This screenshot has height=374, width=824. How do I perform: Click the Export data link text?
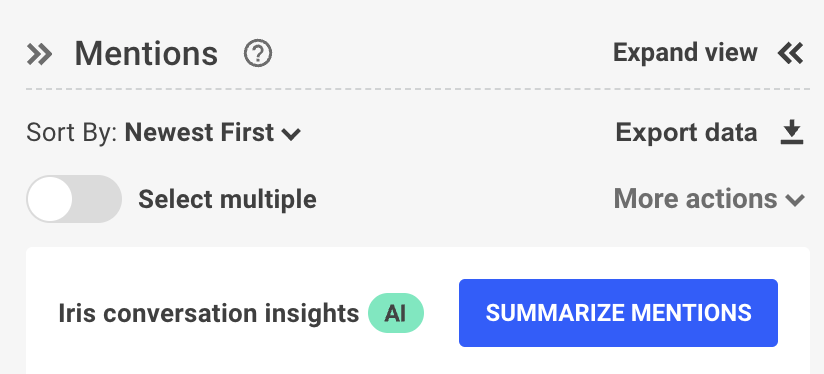[x=686, y=133]
